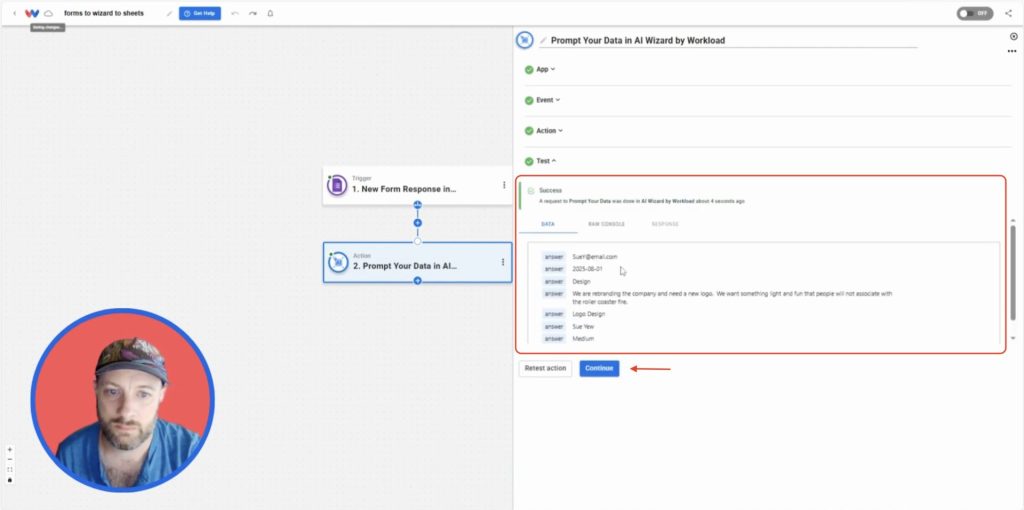This screenshot has height=510, width=1024.
Task: Click the Google Forms trigger icon
Action: tap(337, 185)
